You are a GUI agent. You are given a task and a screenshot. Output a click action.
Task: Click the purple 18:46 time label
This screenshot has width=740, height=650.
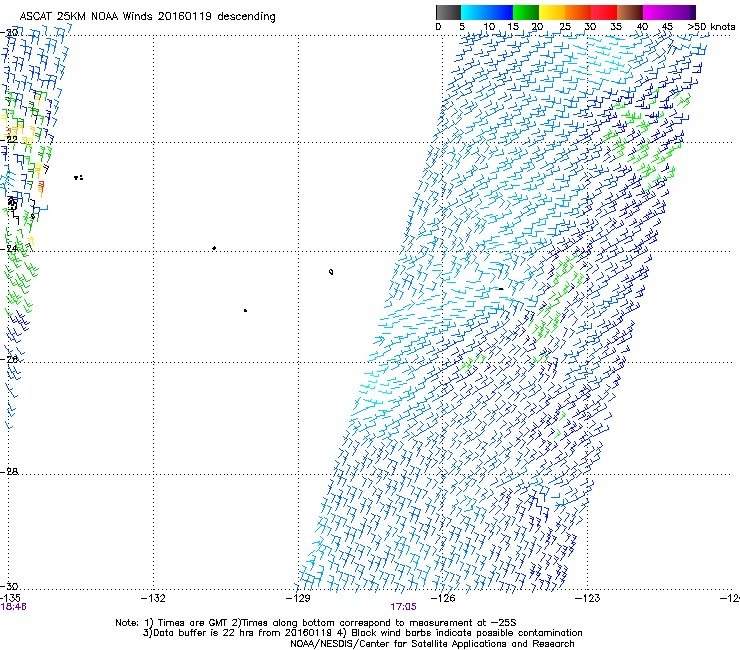point(14,607)
